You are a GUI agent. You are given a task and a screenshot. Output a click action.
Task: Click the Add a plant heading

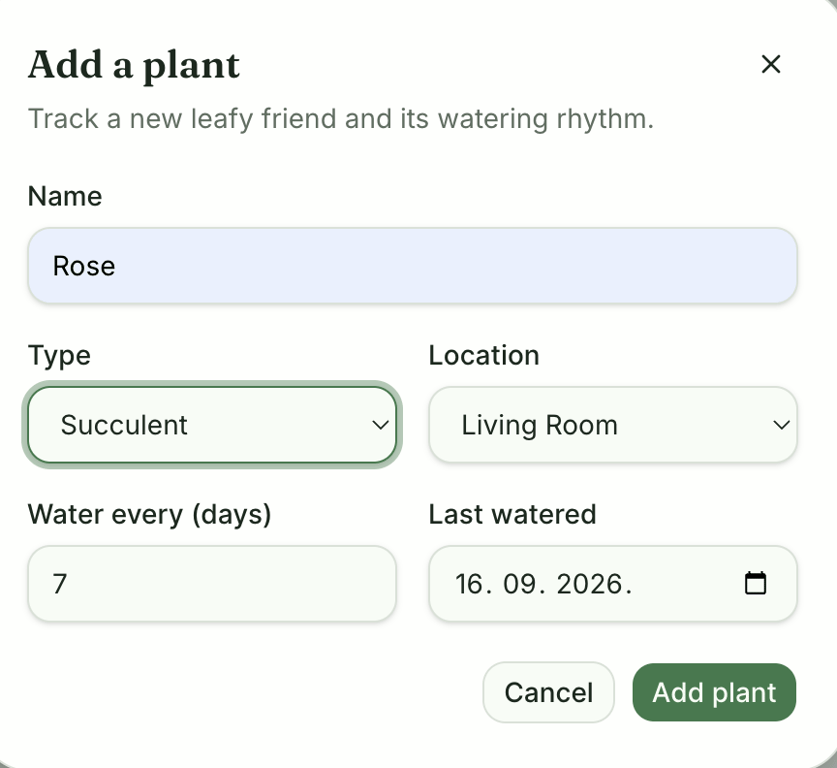(134, 65)
